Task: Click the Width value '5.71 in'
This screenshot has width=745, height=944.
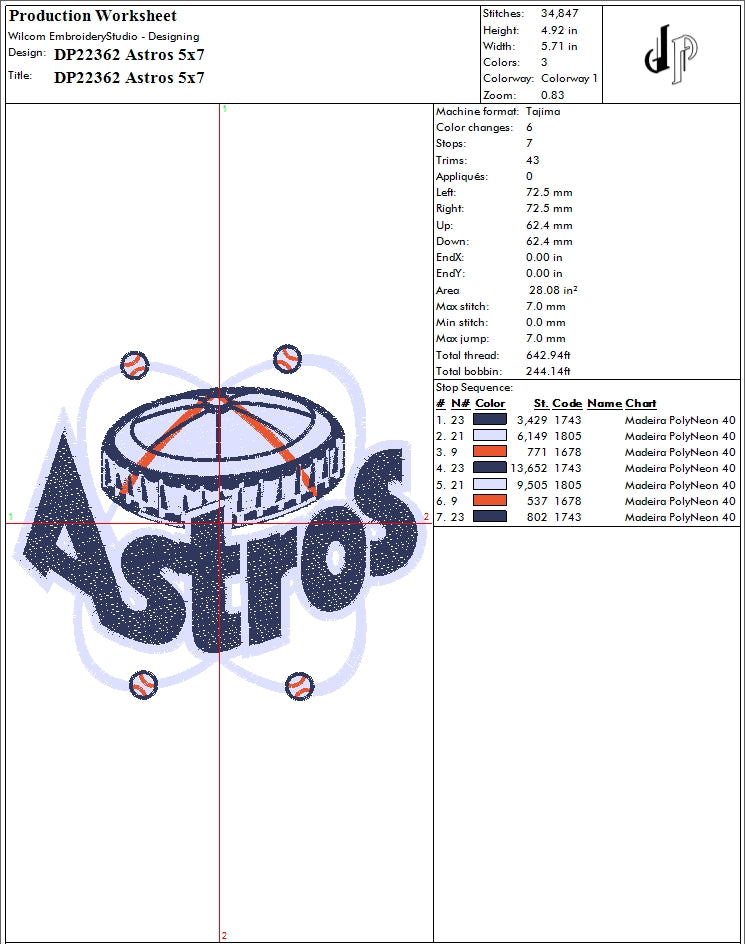Action: point(559,46)
